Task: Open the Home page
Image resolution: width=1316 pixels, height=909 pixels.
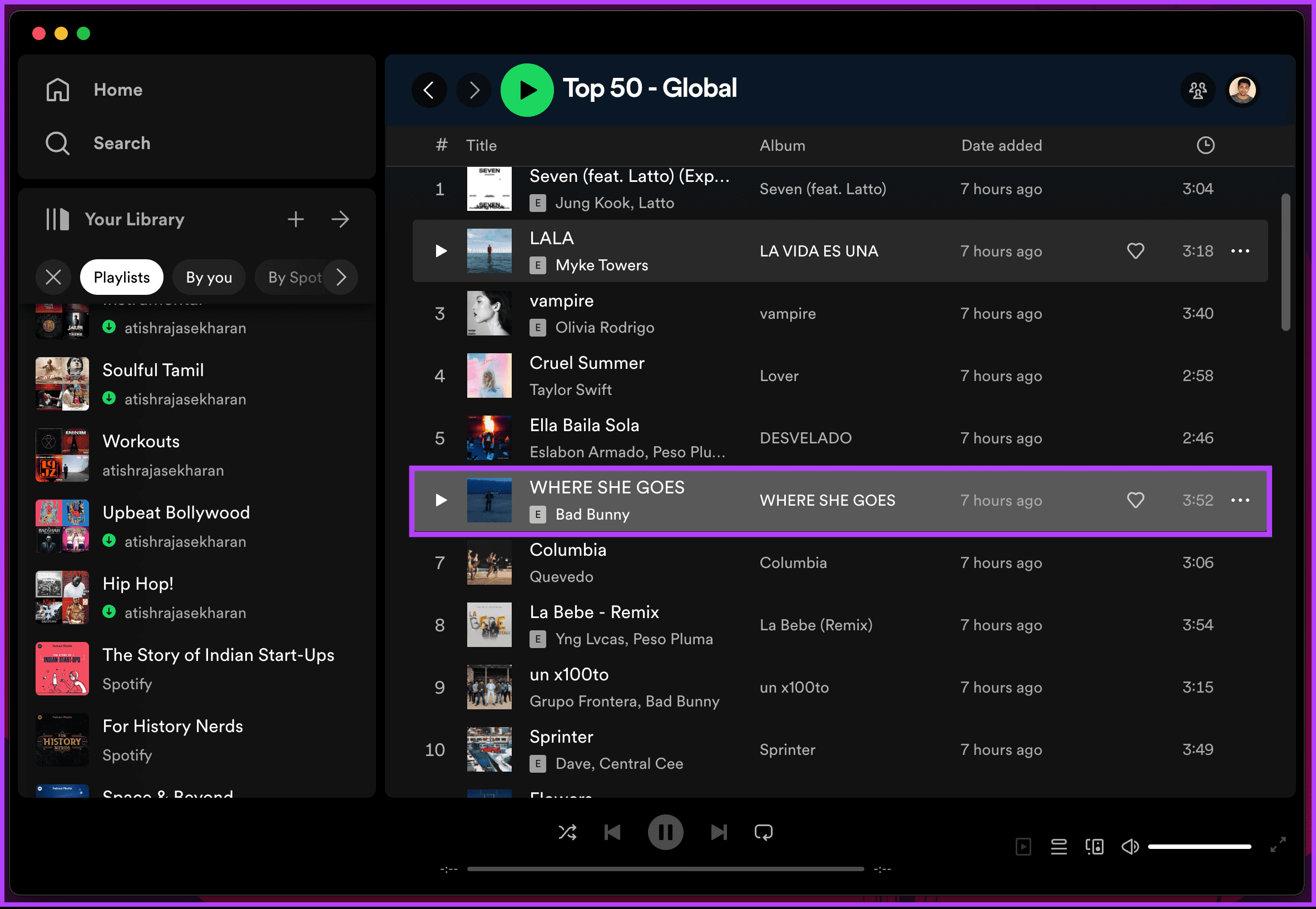Action: tap(94, 90)
